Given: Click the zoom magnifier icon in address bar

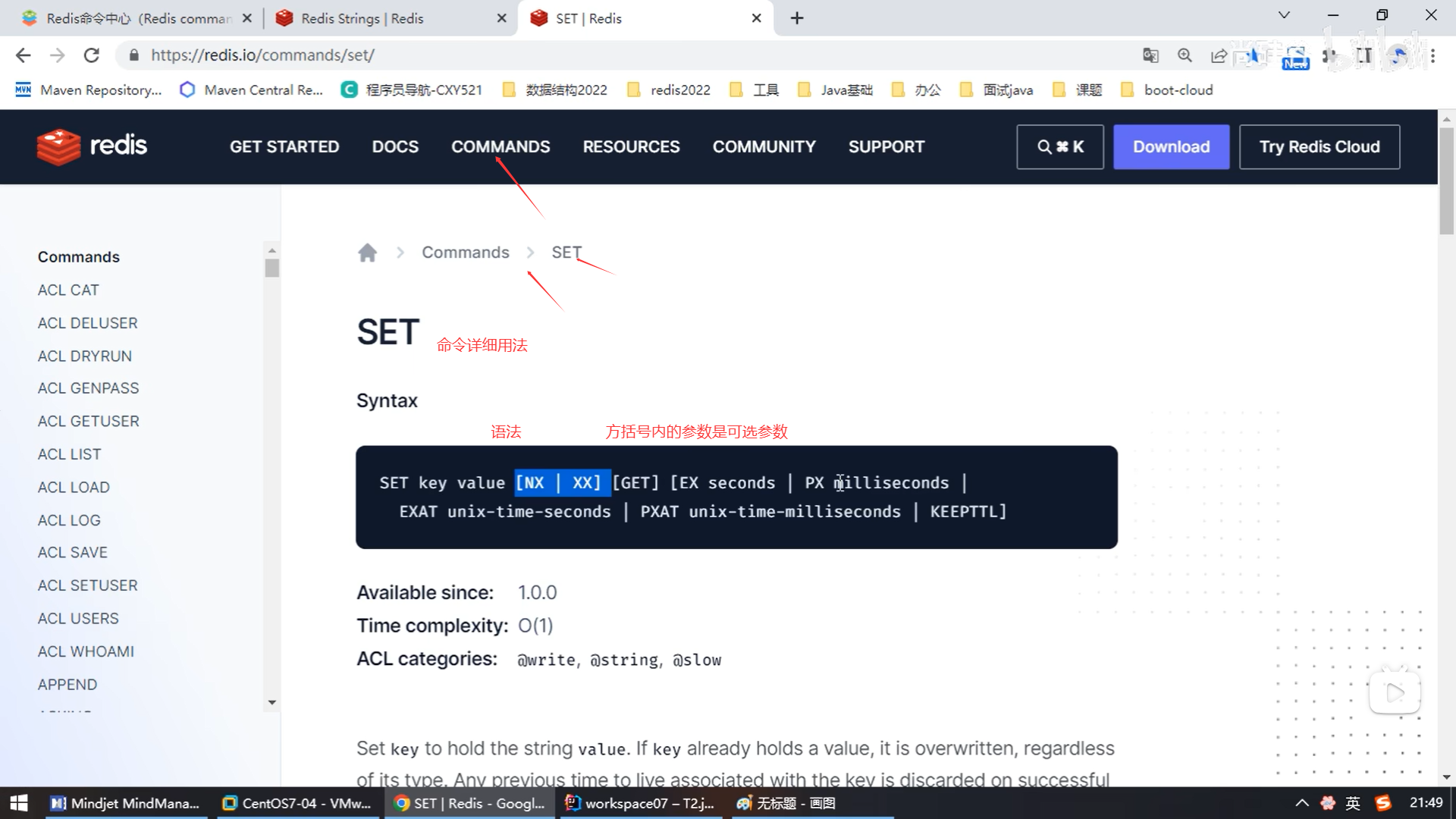Looking at the screenshot, I should pyautogui.click(x=1185, y=55).
